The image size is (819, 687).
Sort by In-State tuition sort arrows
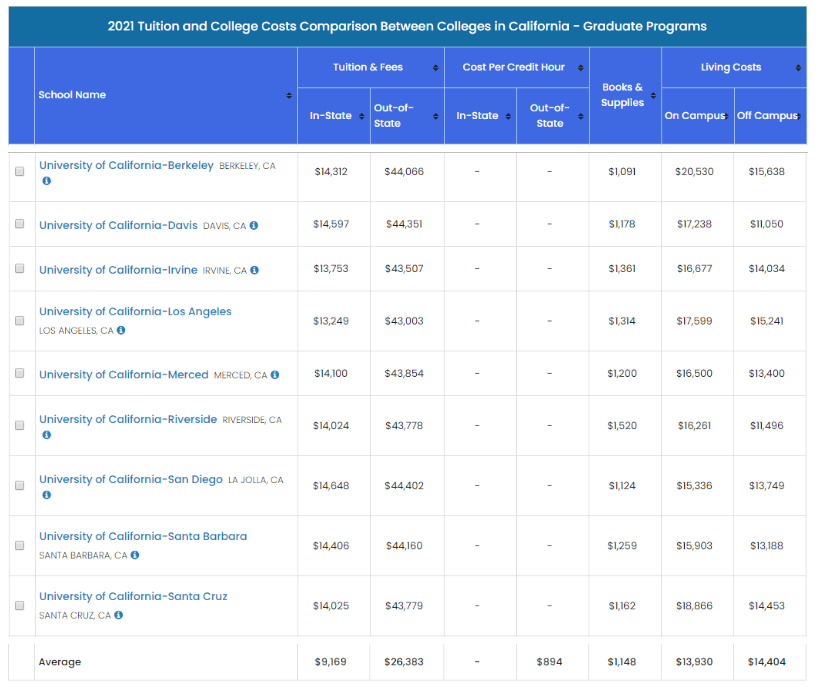pos(361,117)
